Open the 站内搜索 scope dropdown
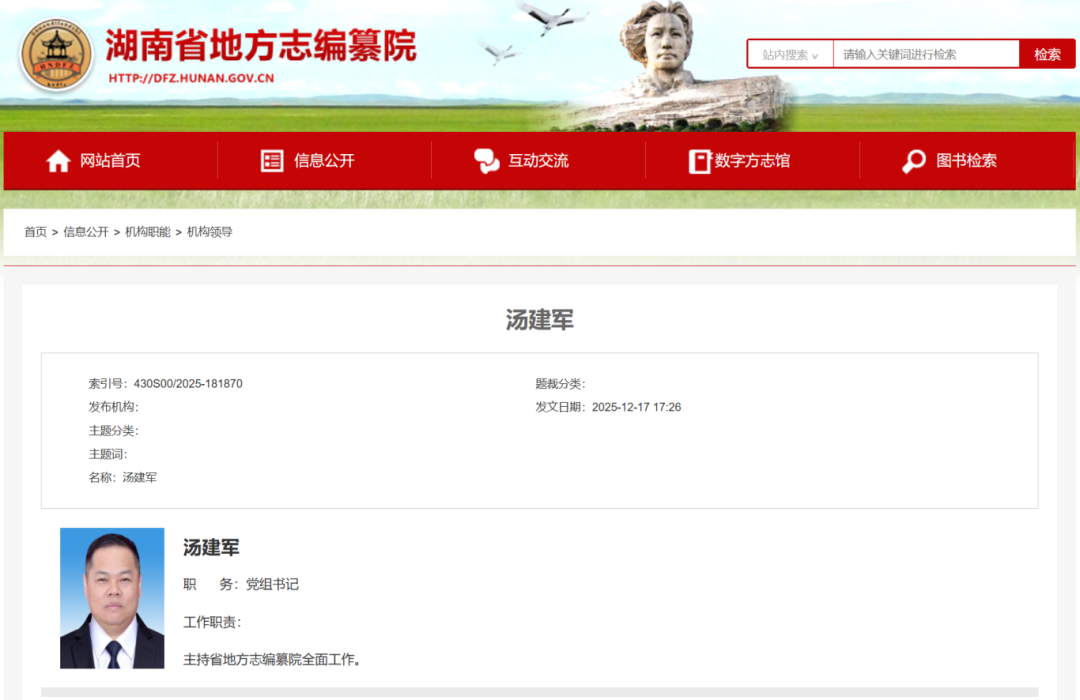 tap(790, 55)
